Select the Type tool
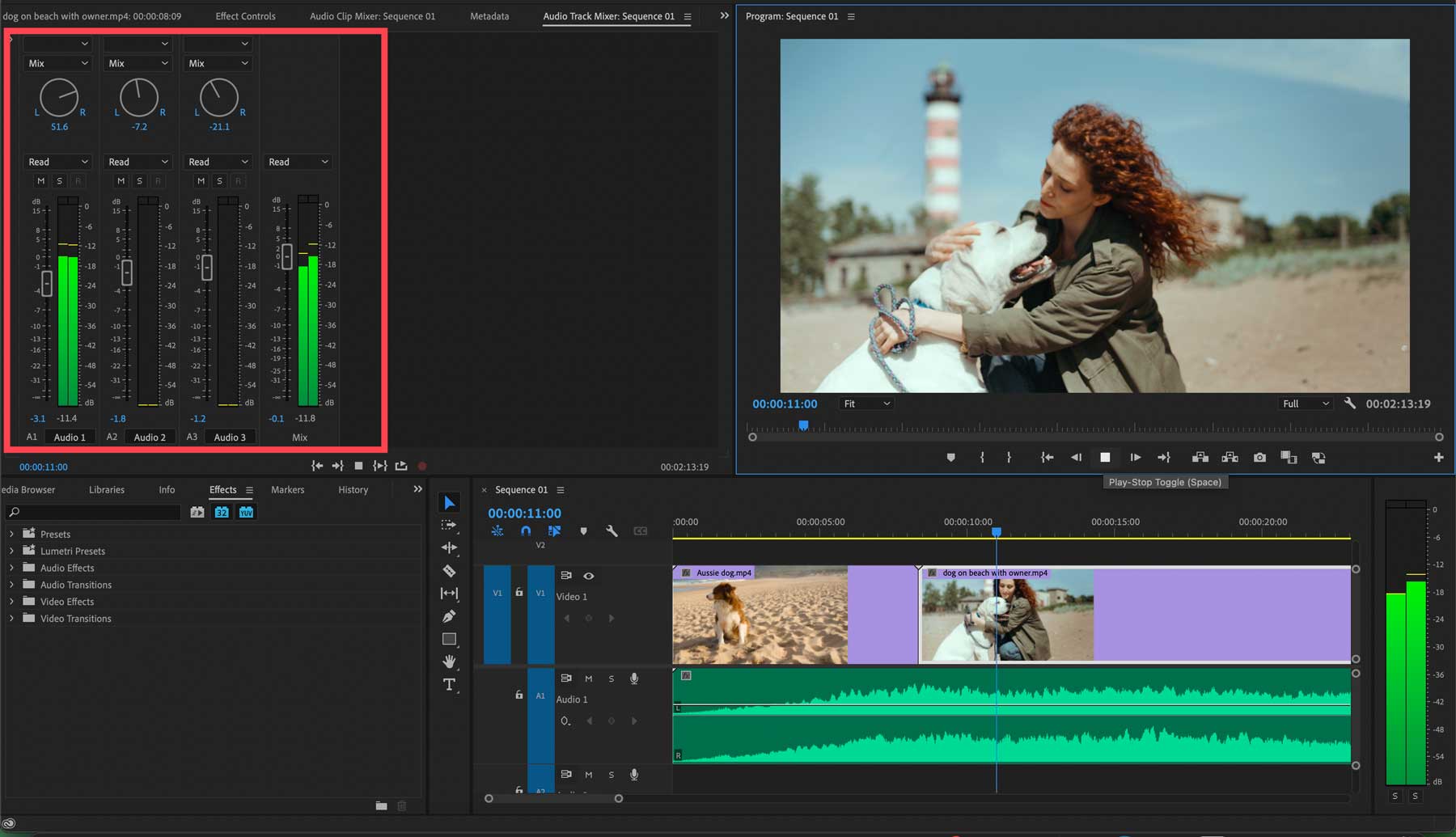The height and width of the screenshot is (837, 1456). pyautogui.click(x=449, y=685)
